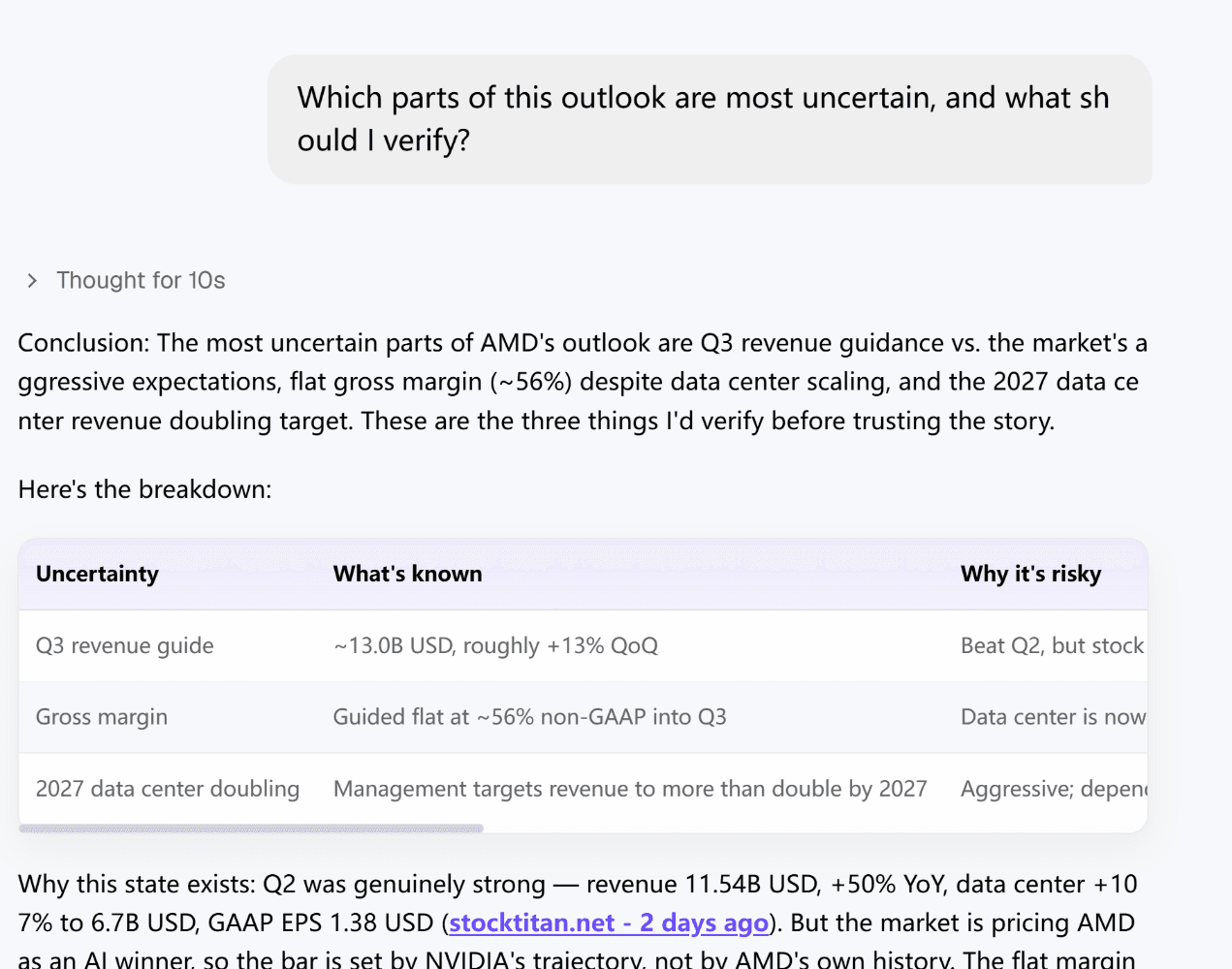Click the Gross margin row label

tap(102, 717)
